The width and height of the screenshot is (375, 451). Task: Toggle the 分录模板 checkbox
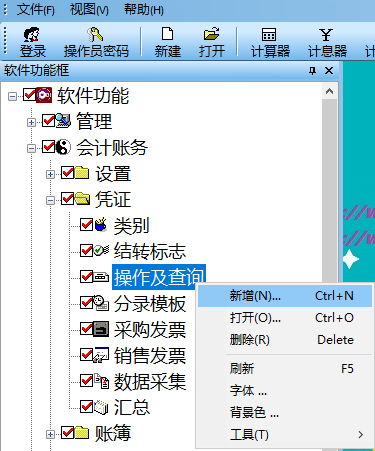pos(86,303)
